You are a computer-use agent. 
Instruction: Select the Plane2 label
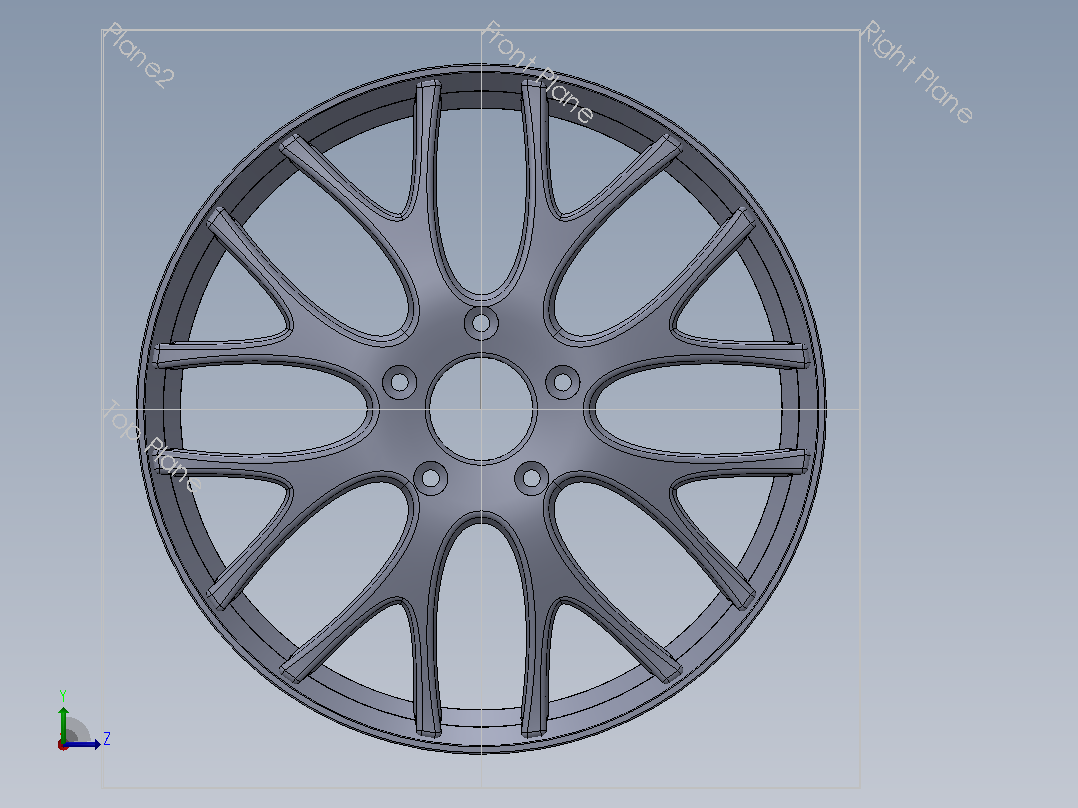(140, 56)
